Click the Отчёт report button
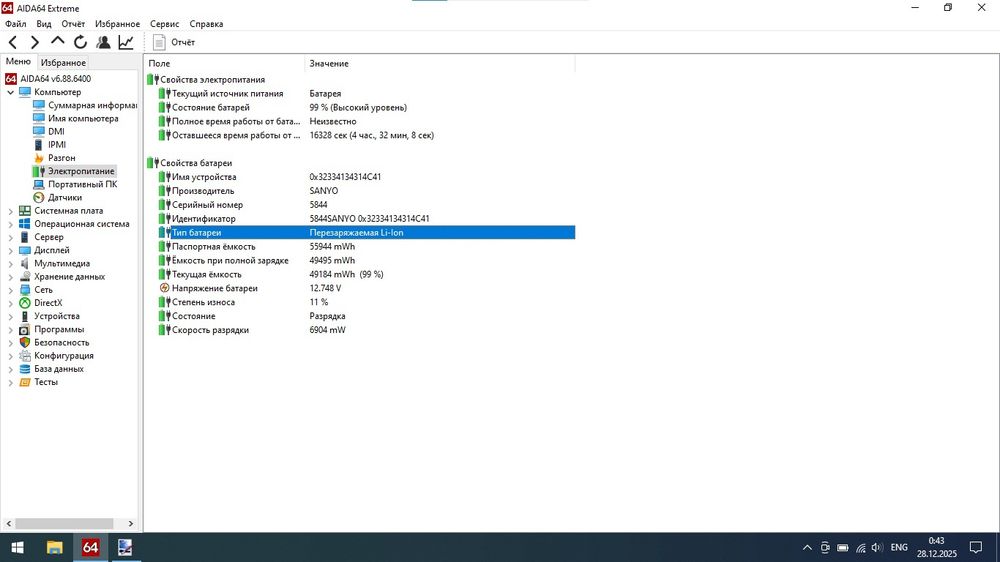 click(x=173, y=42)
